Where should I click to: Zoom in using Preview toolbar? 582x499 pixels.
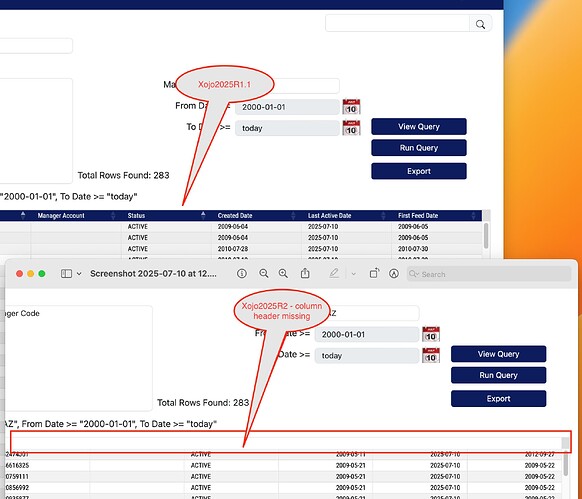click(x=283, y=274)
